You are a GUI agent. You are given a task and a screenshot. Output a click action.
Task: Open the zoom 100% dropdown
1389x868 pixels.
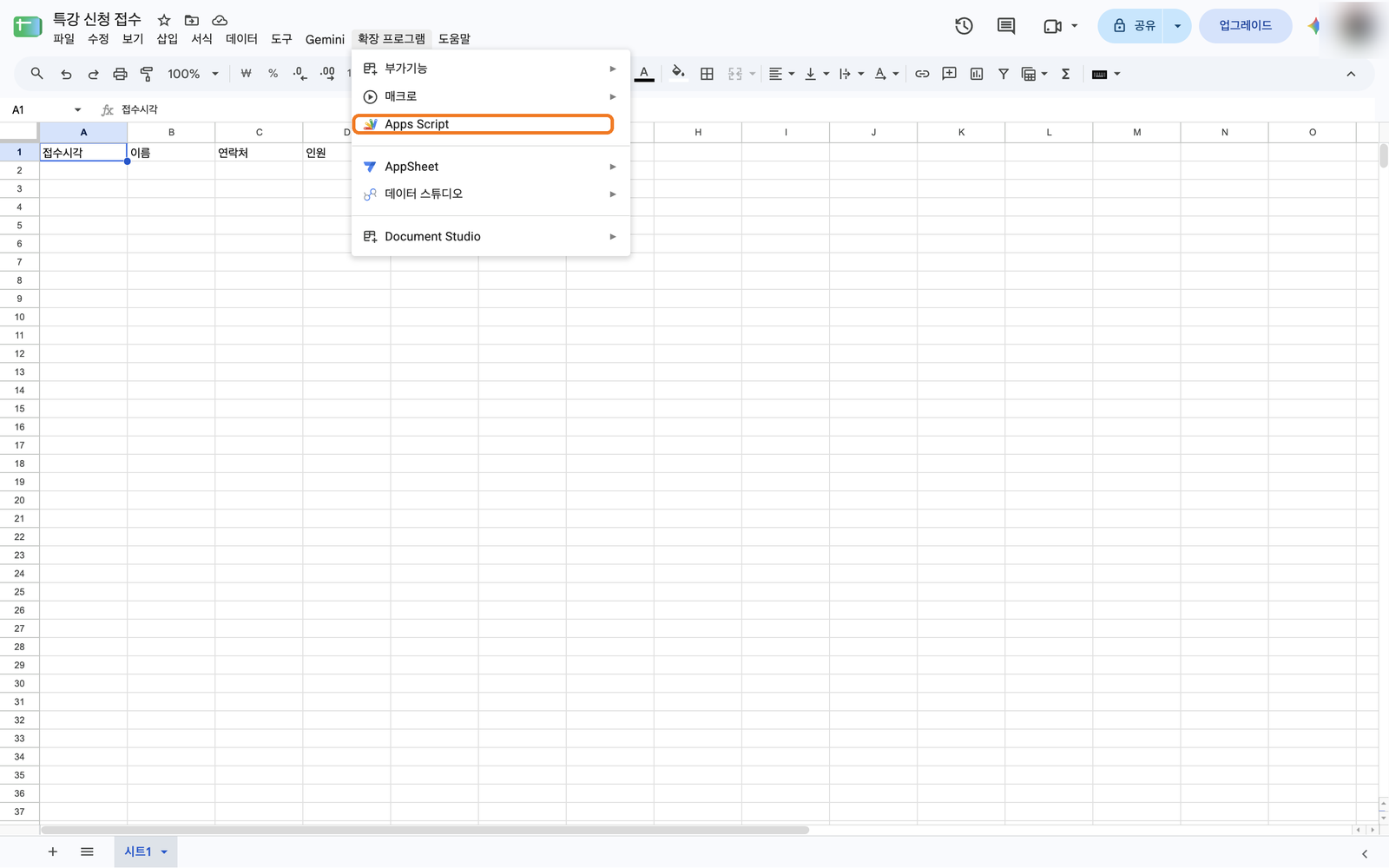point(193,74)
